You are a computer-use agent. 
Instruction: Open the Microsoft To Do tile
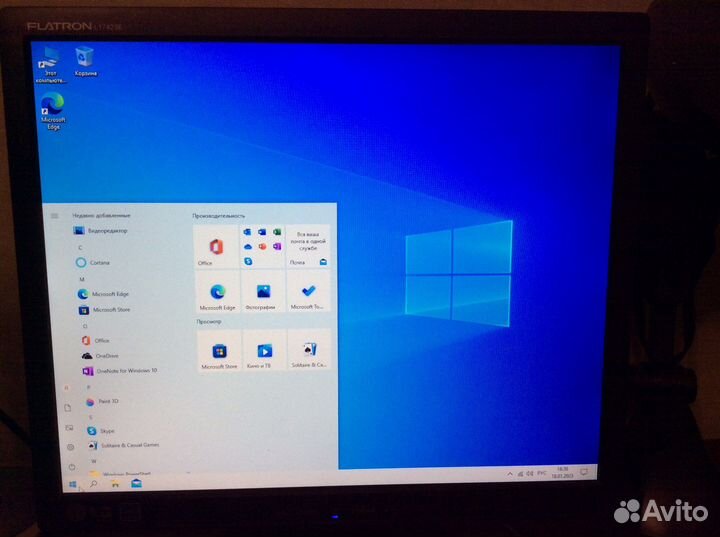[309, 291]
